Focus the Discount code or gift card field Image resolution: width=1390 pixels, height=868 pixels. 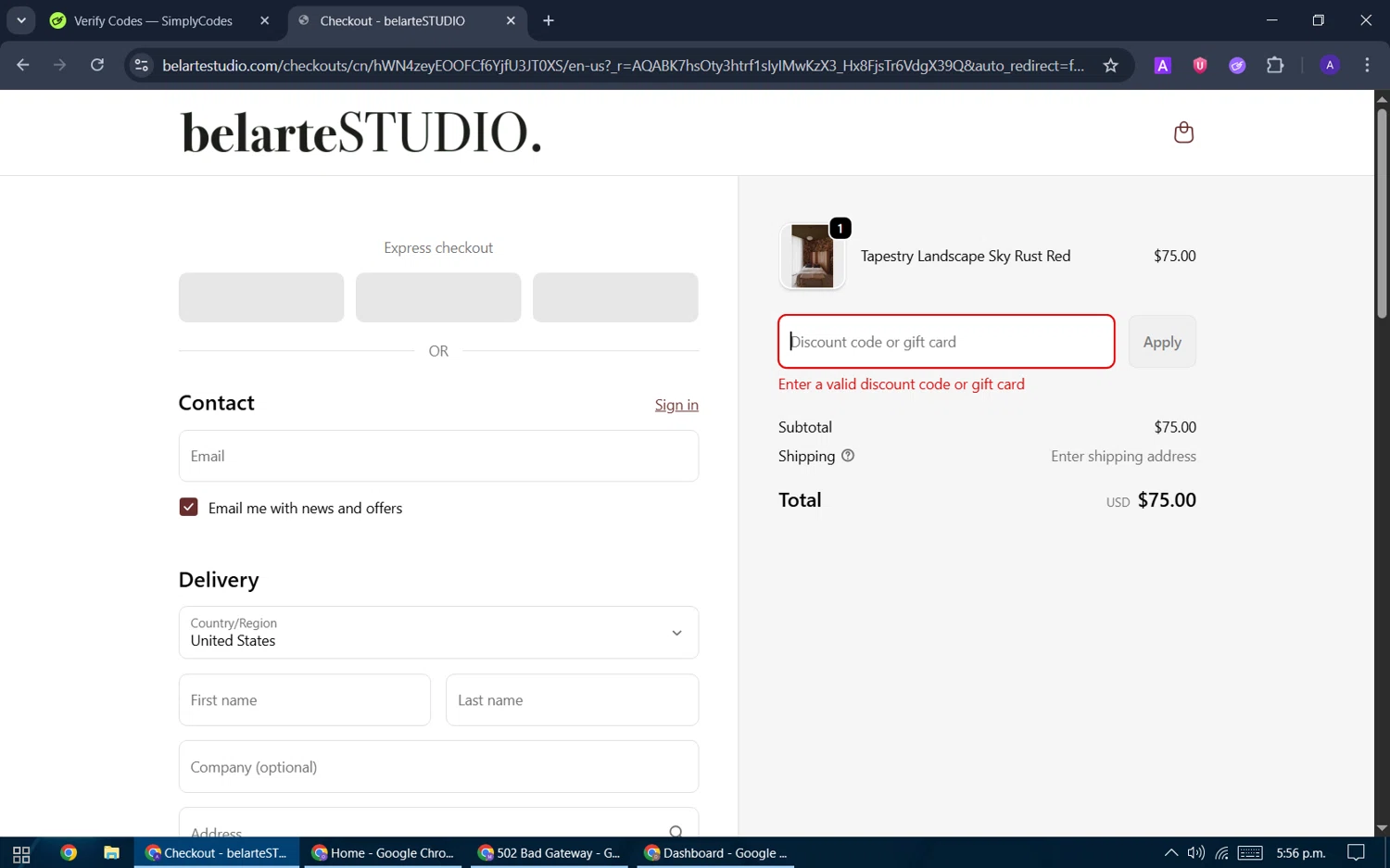point(946,342)
